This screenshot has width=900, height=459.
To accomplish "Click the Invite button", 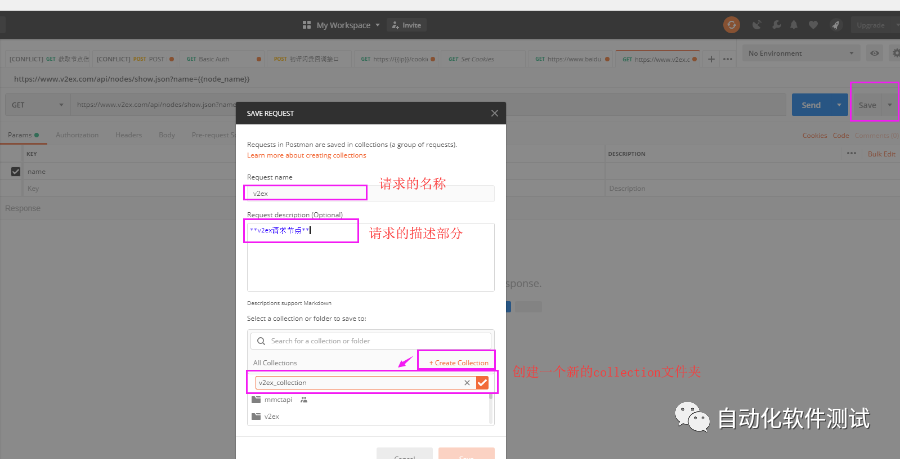I will click(x=407, y=25).
